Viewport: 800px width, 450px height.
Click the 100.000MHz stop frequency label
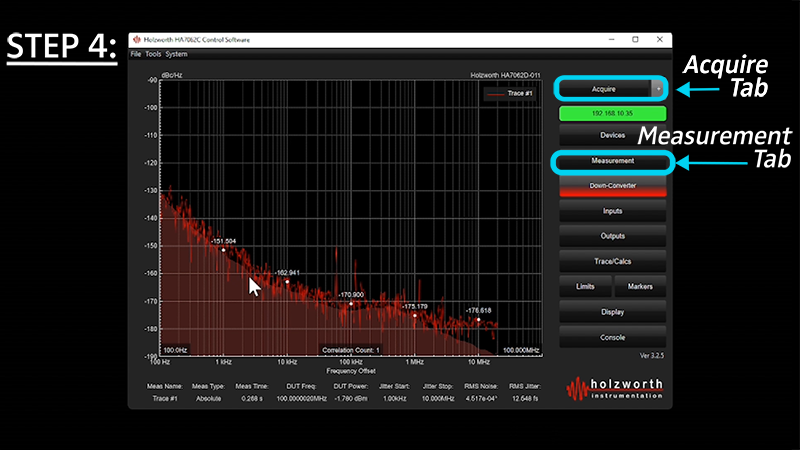[x=521, y=350]
